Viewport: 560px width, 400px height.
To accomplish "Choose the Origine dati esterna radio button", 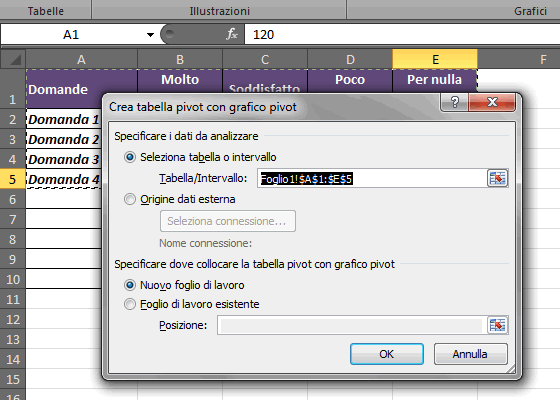I will click(130, 199).
